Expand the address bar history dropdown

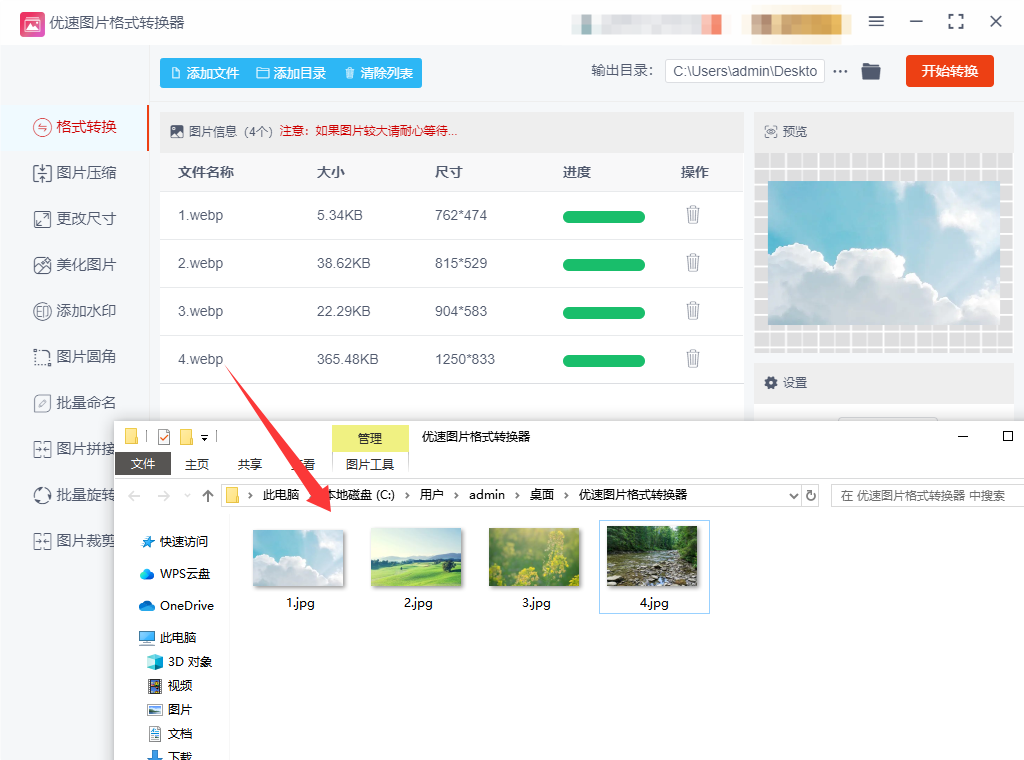793,496
